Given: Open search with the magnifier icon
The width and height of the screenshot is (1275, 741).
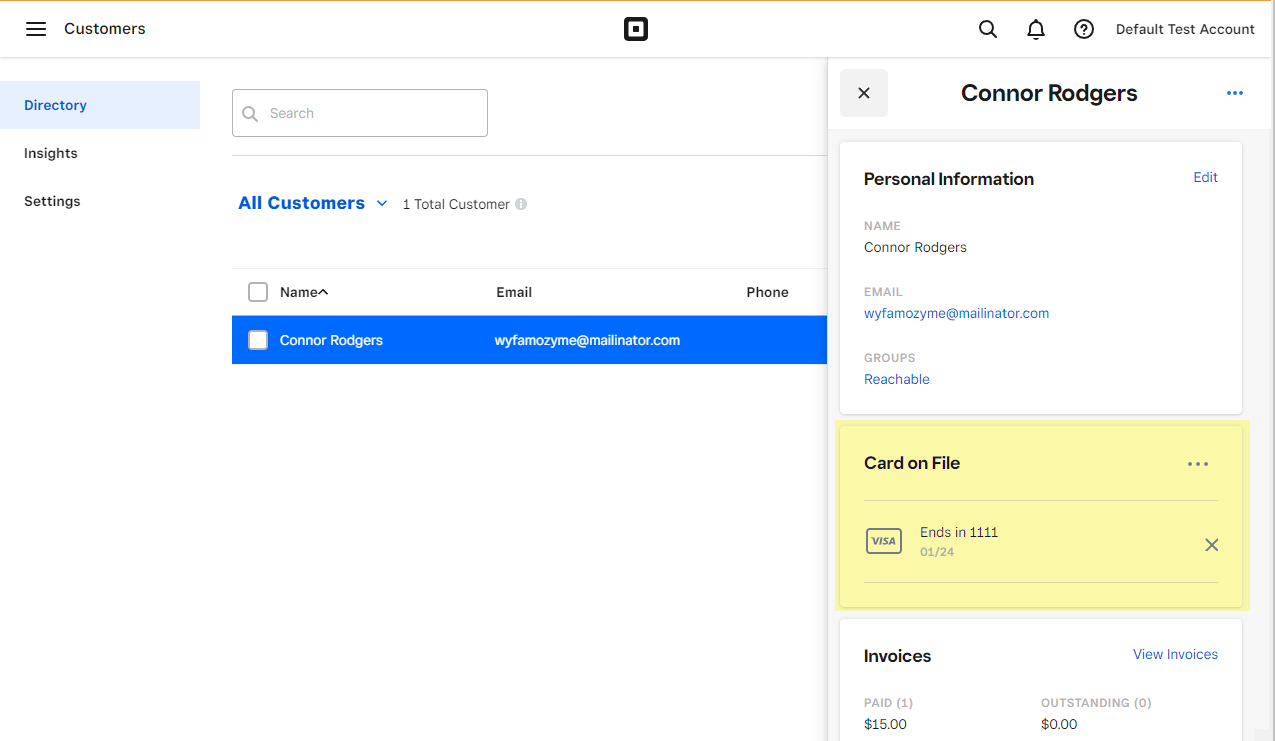Looking at the screenshot, I should click(988, 29).
